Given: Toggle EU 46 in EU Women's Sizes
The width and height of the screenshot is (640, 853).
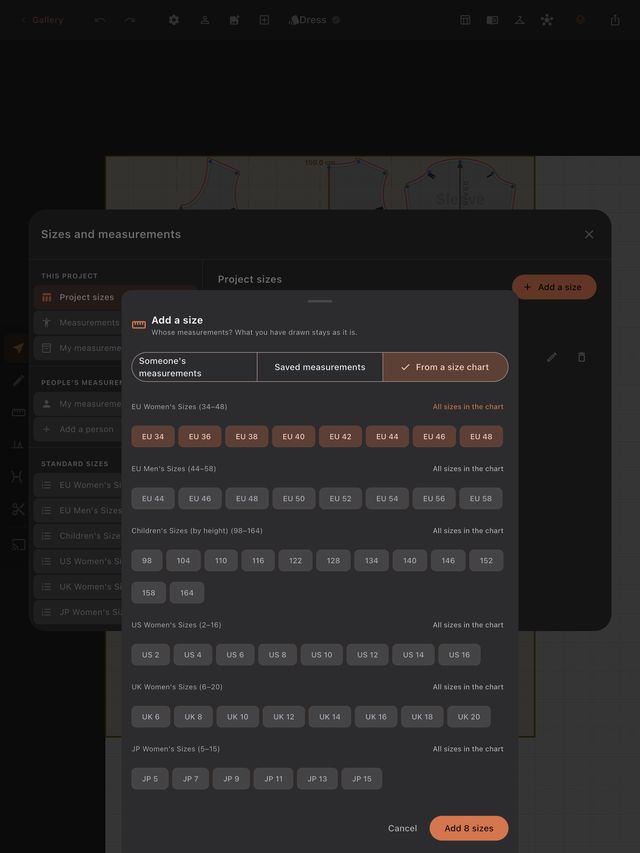Looking at the screenshot, I should coord(434,436).
